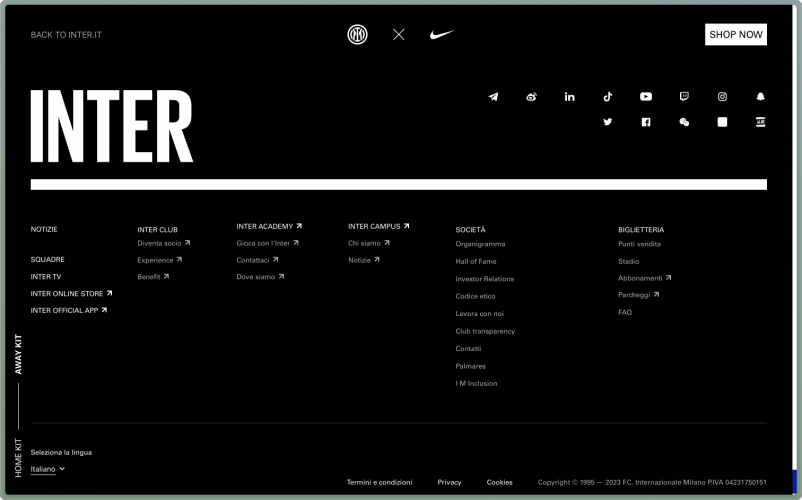Click the Nike swoosh logo

[442, 34]
